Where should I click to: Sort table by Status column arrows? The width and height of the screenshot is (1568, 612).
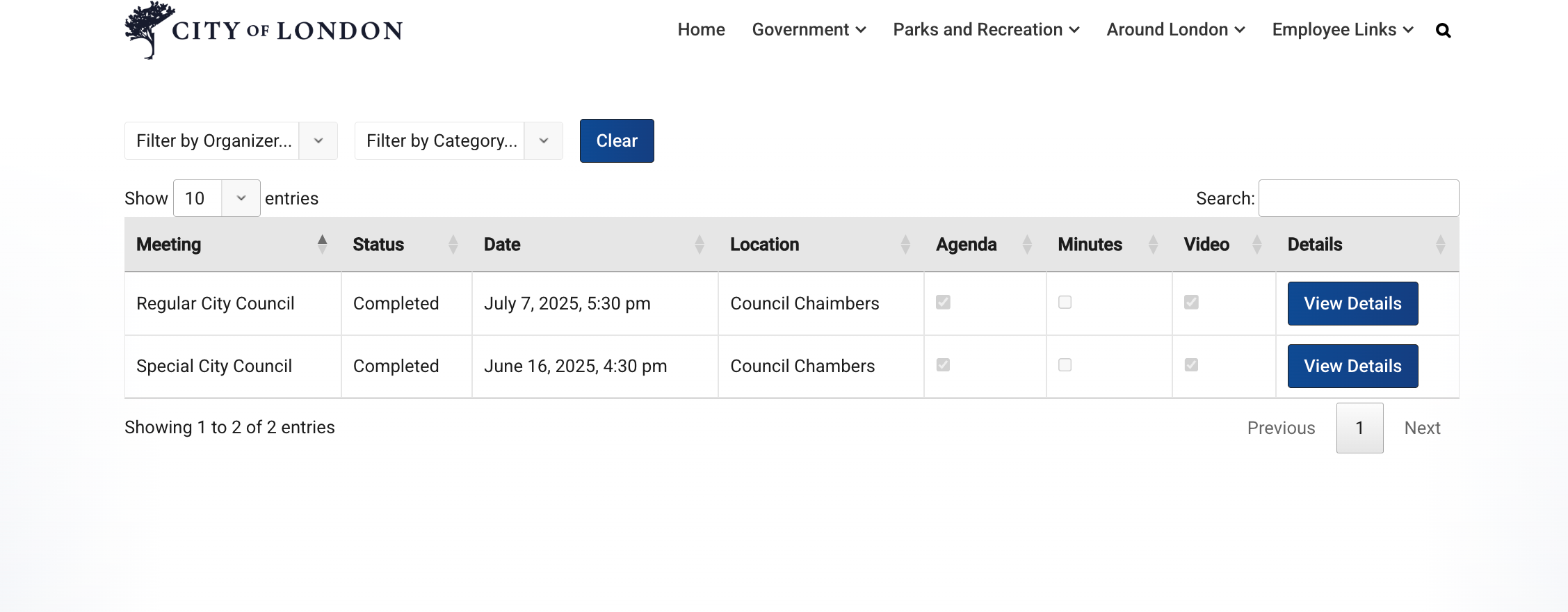click(x=453, y=244)
